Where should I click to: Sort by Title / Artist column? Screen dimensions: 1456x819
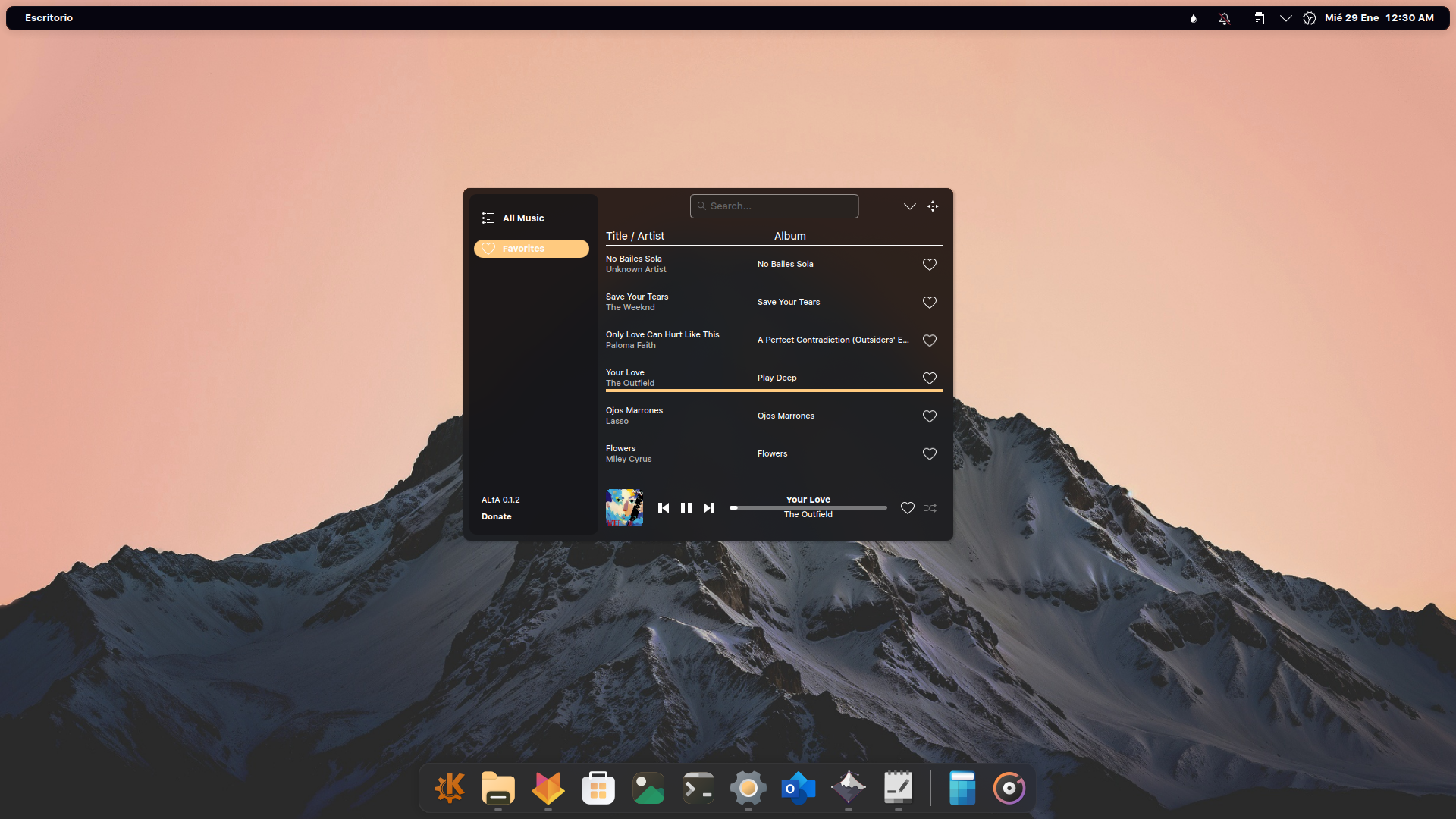pyautogui.click(x=635, y=236)
